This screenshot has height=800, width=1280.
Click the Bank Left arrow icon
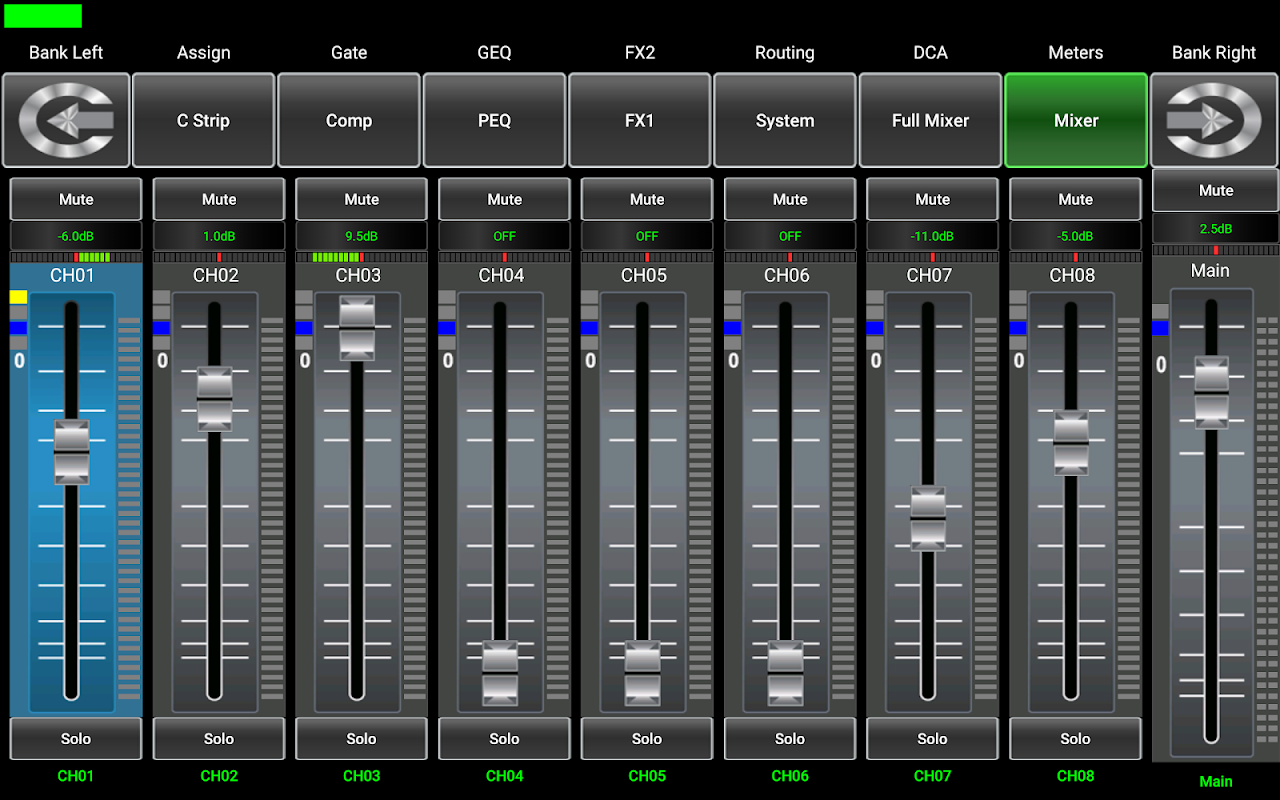pos(66,120)
